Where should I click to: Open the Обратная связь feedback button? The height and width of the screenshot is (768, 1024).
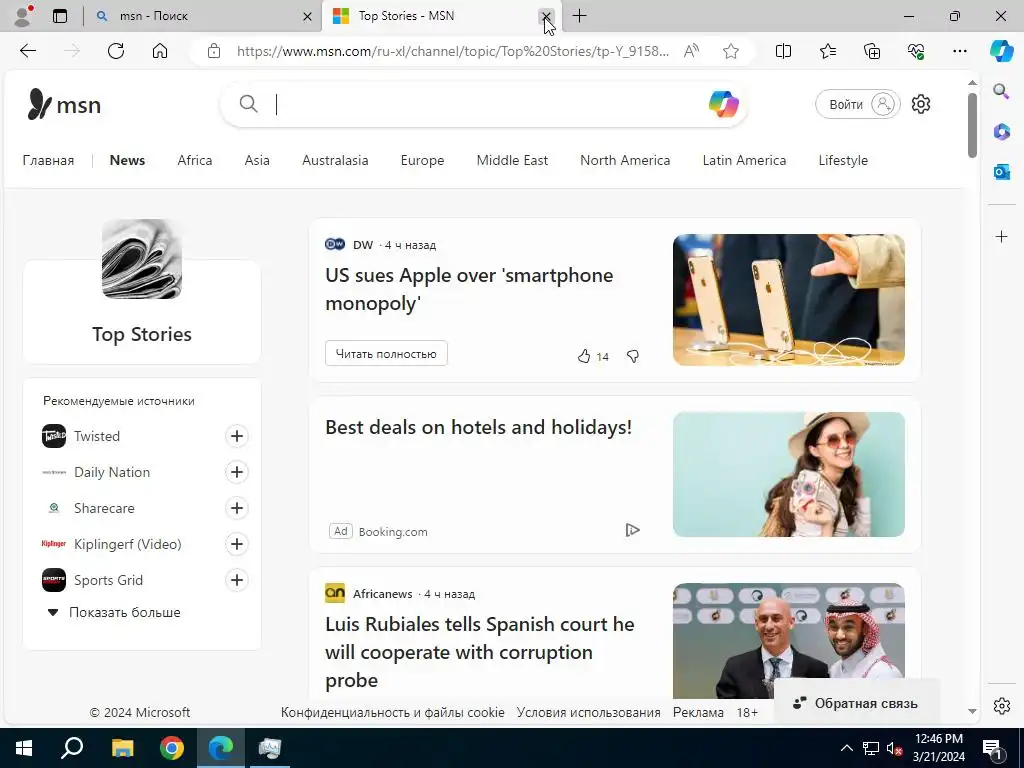[857, 703]
